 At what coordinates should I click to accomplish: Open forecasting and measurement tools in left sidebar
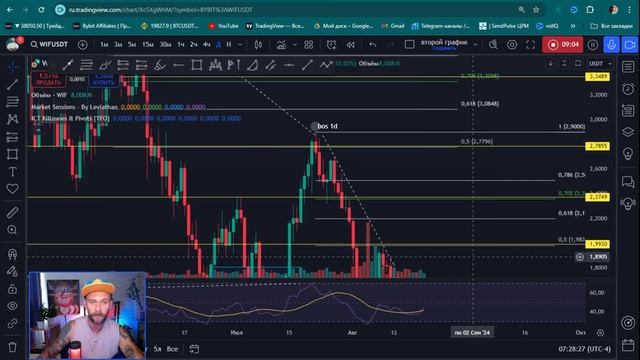pyautogui.click(x=12, y=137)
